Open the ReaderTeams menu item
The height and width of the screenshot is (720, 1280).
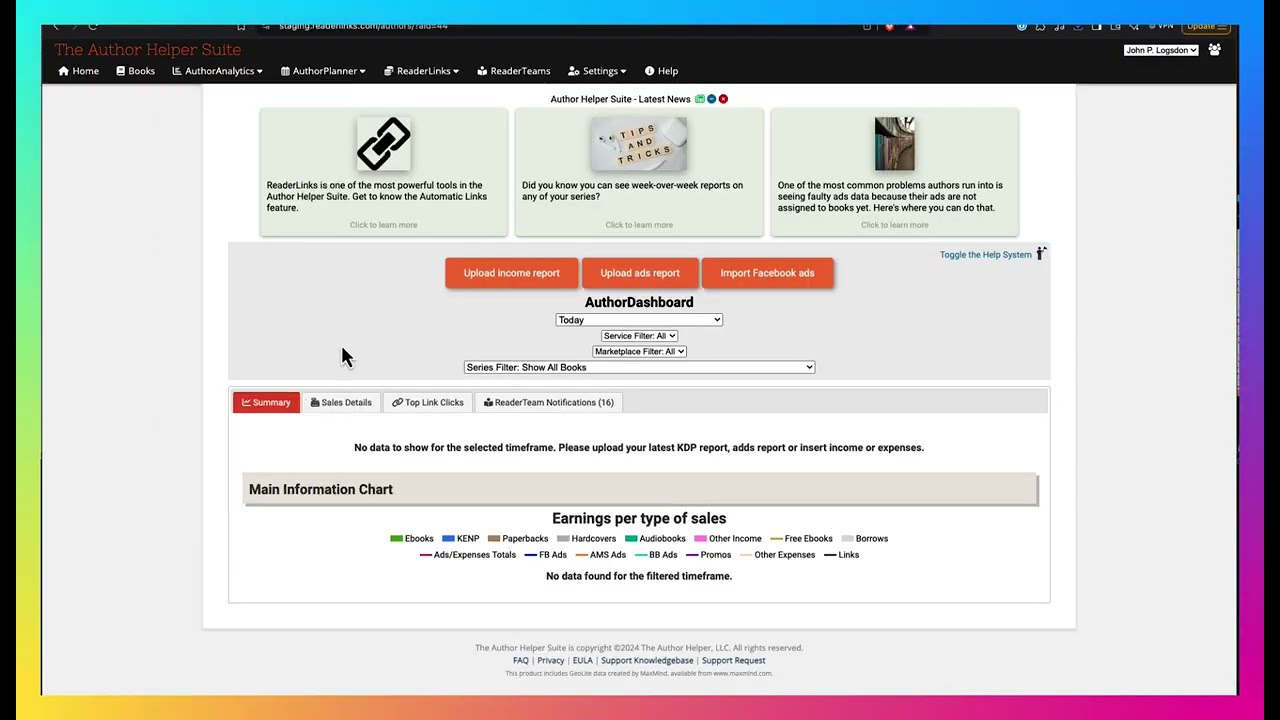[514, 71]
